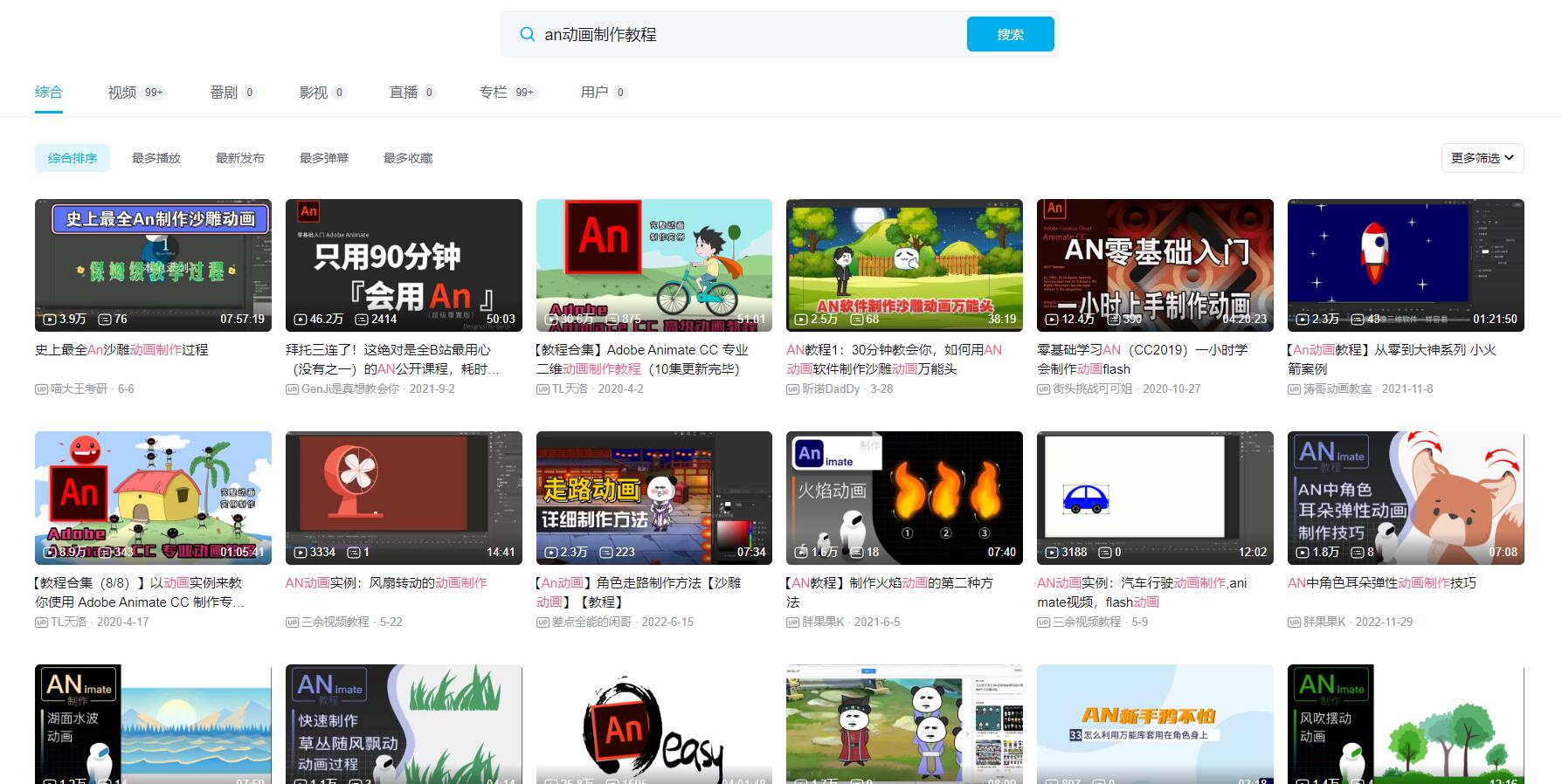
Task: Sort results by 最多播放
Action: (156, 158)
